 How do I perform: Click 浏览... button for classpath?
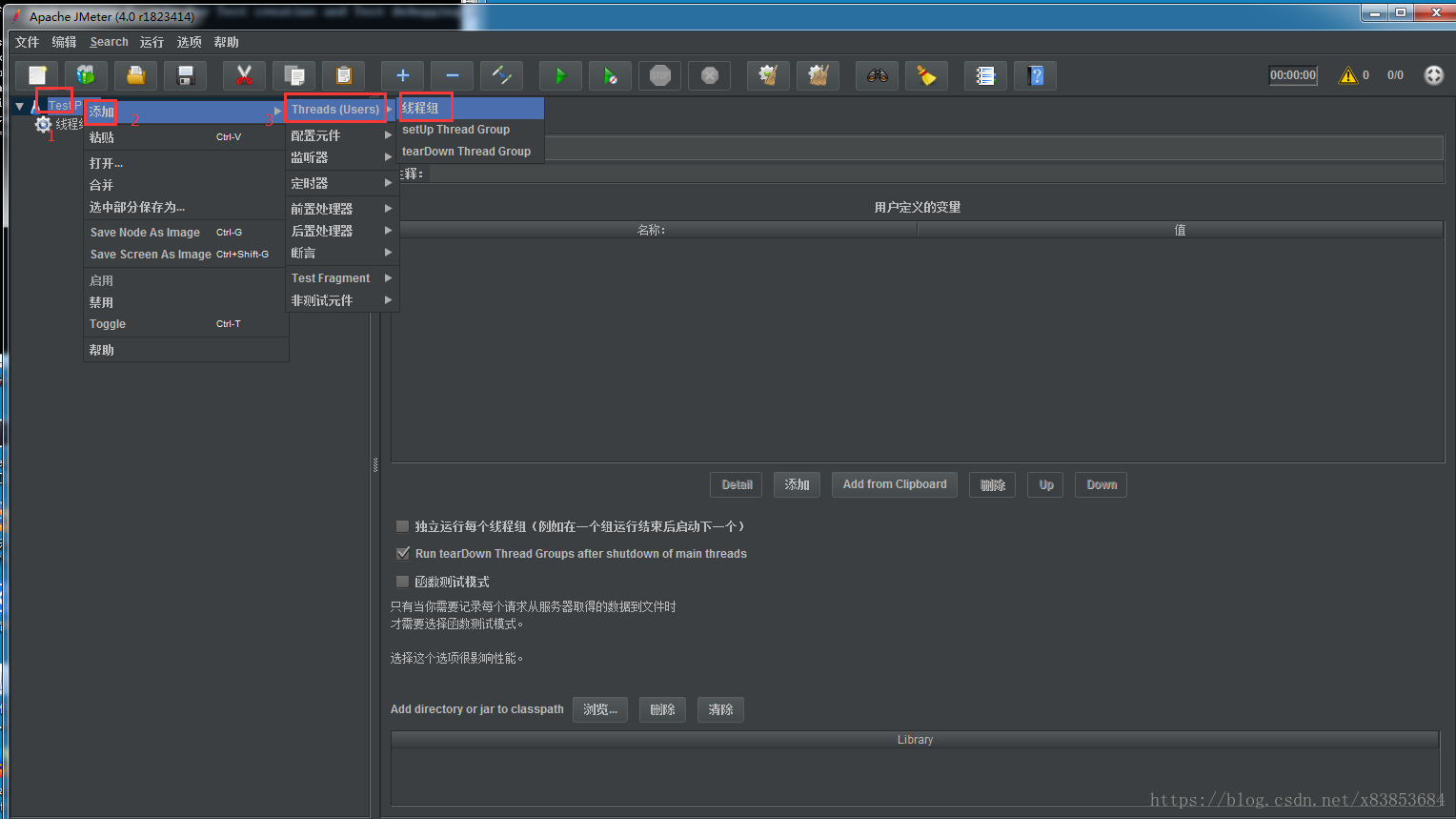click(600, 709)
